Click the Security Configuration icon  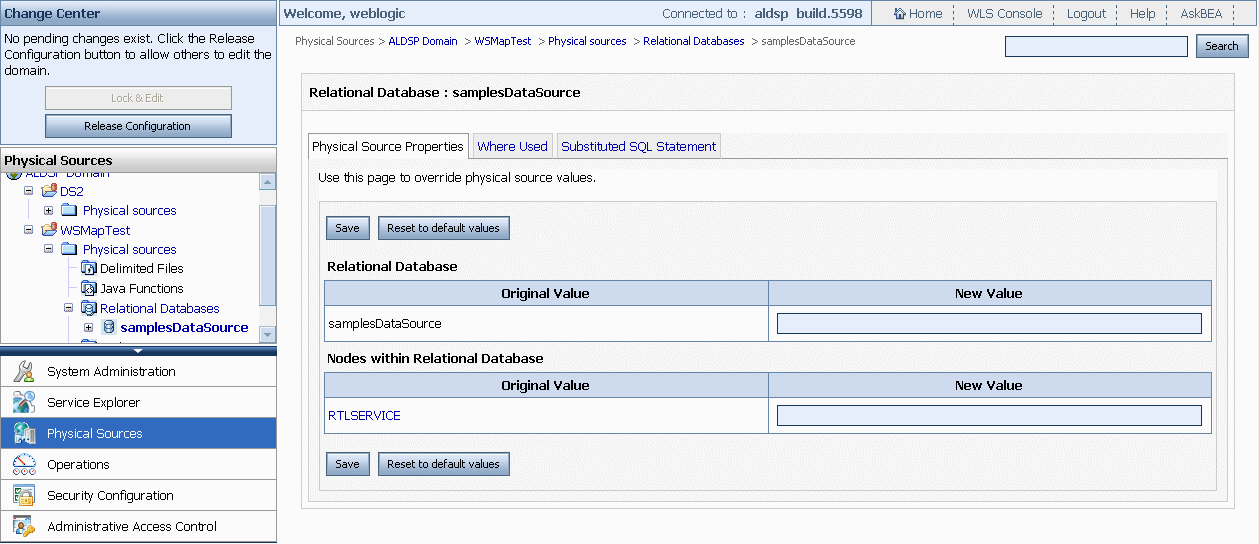pos(24,495)
